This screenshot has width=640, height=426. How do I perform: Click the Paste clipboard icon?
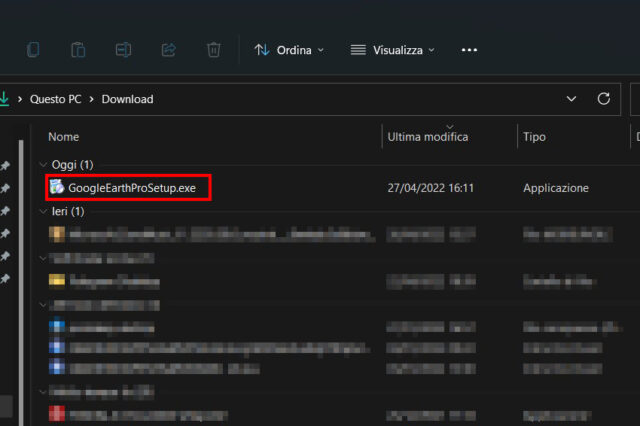[x=78, y=49]
